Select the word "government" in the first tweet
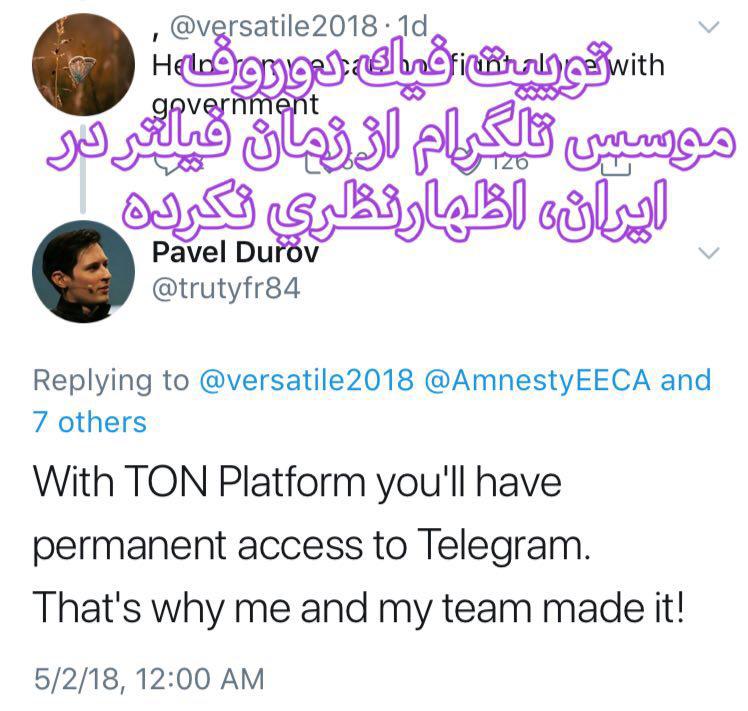 235,106
